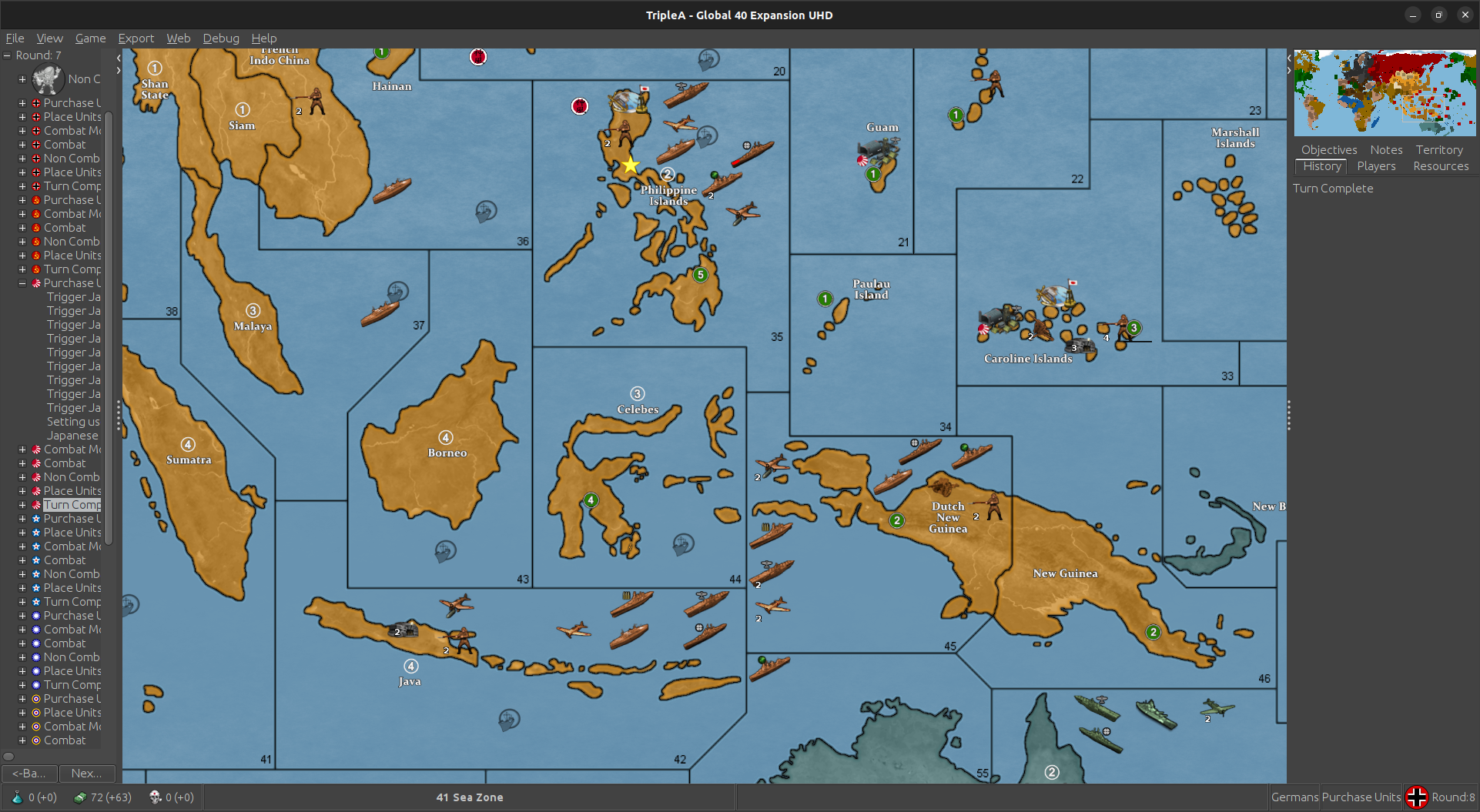This screenshot has height=812, width=1480.
Task: Expand the American Purchase Units node
Action: (22, 519)
